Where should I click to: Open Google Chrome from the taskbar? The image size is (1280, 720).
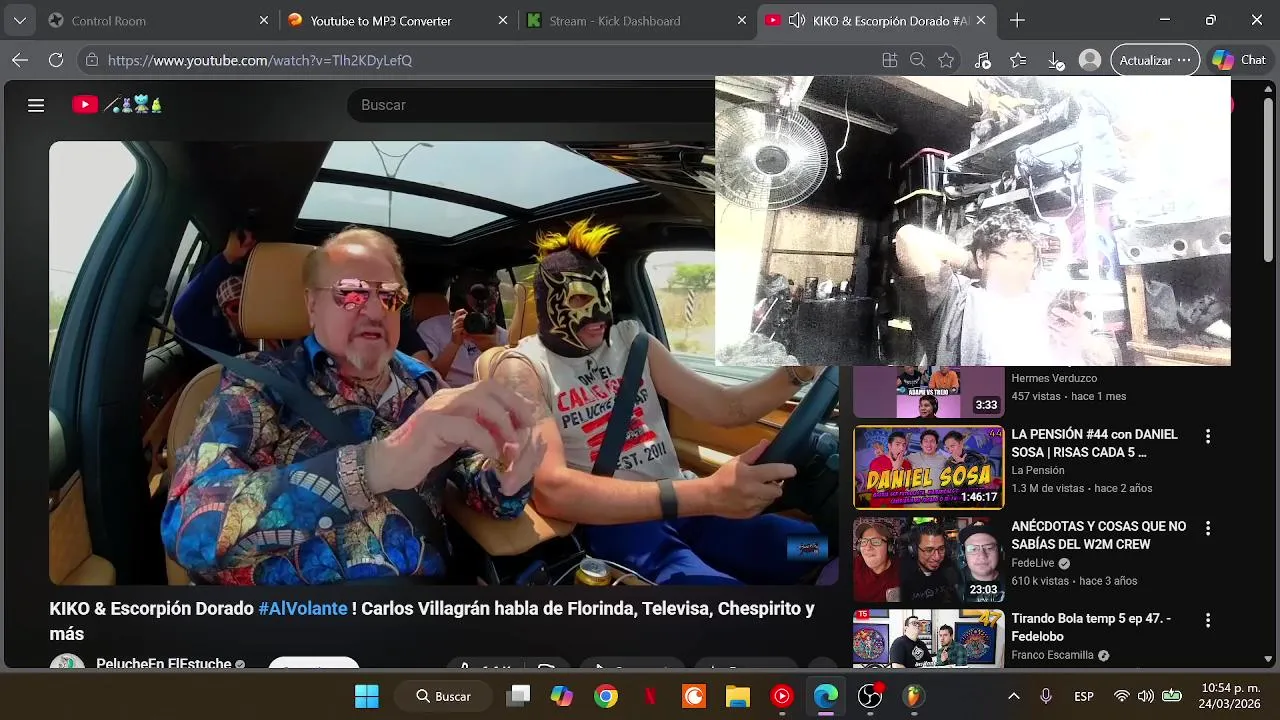pyautogui.click(x=606, y=696)
